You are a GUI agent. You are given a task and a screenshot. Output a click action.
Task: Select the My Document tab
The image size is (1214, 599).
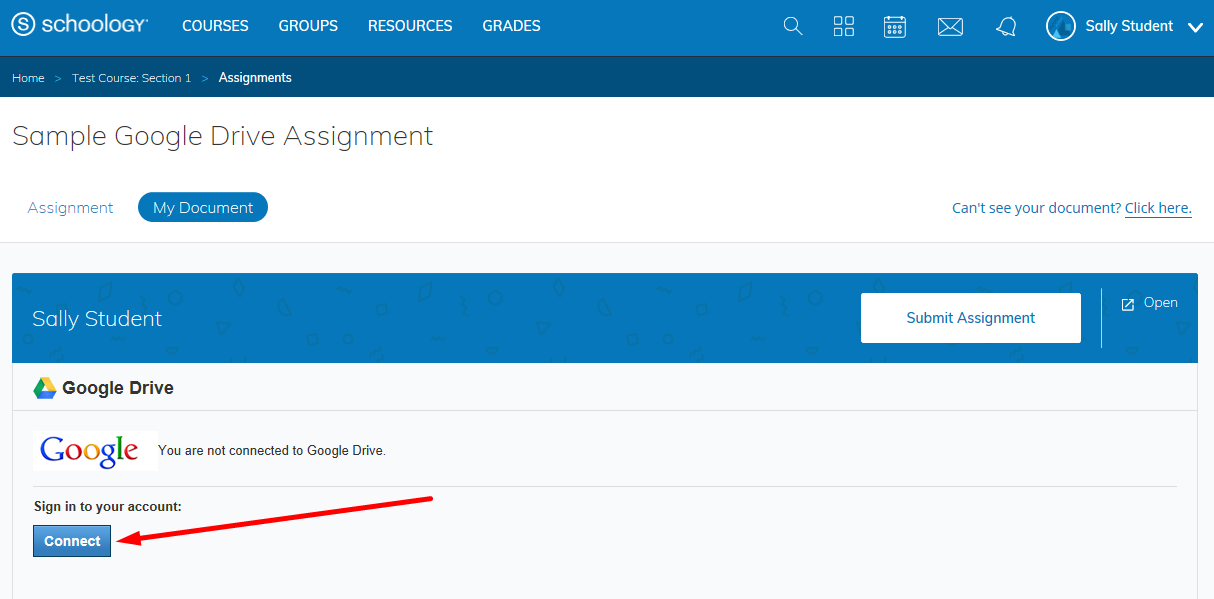(203, 208)
